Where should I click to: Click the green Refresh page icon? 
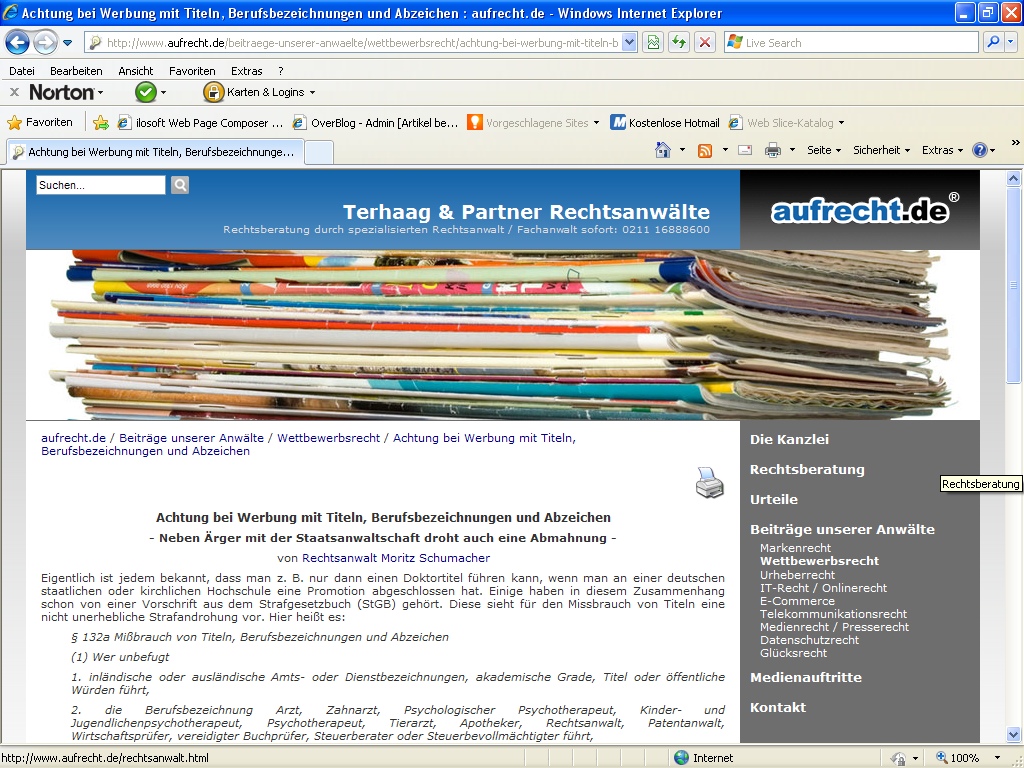pos(679,43)
